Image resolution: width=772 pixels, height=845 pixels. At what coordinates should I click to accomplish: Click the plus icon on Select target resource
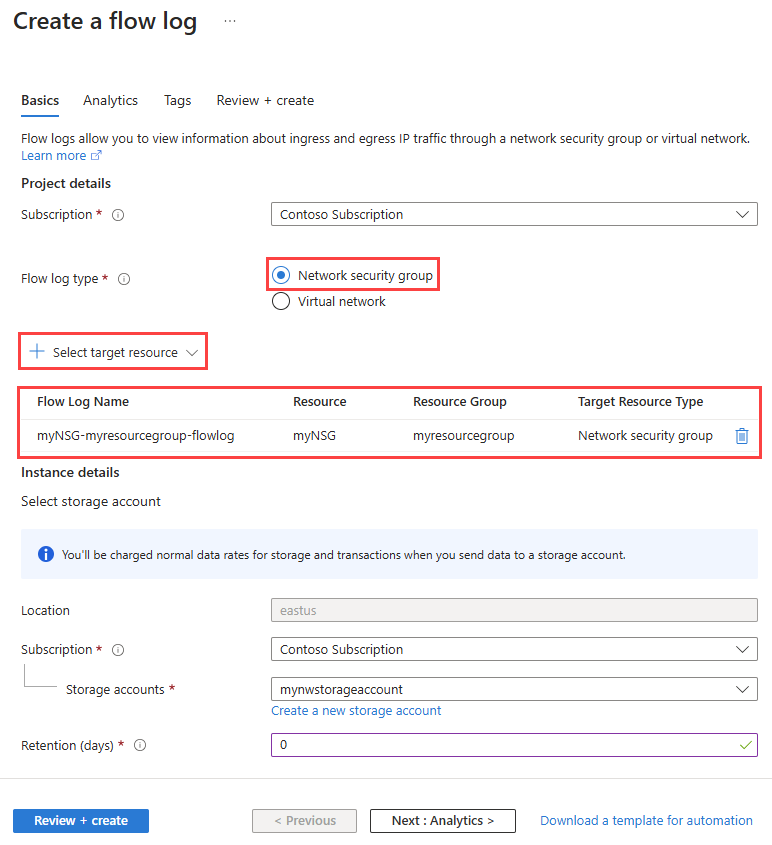36,351
